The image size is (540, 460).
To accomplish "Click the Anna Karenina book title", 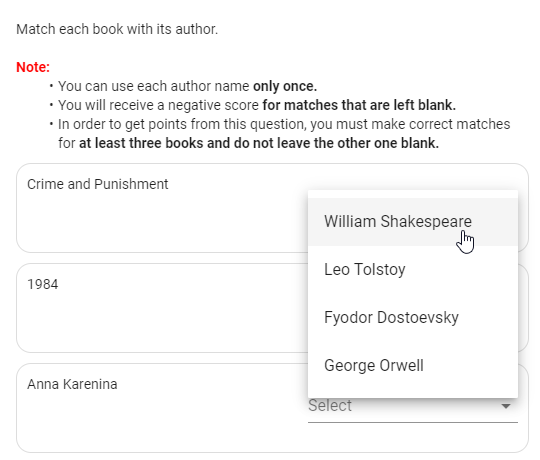I will 72,384.
